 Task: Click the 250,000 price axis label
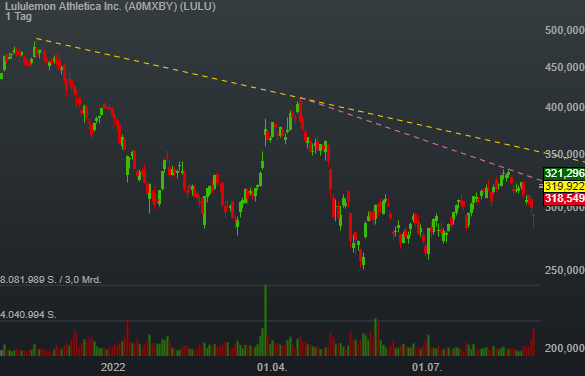point(564,270)
